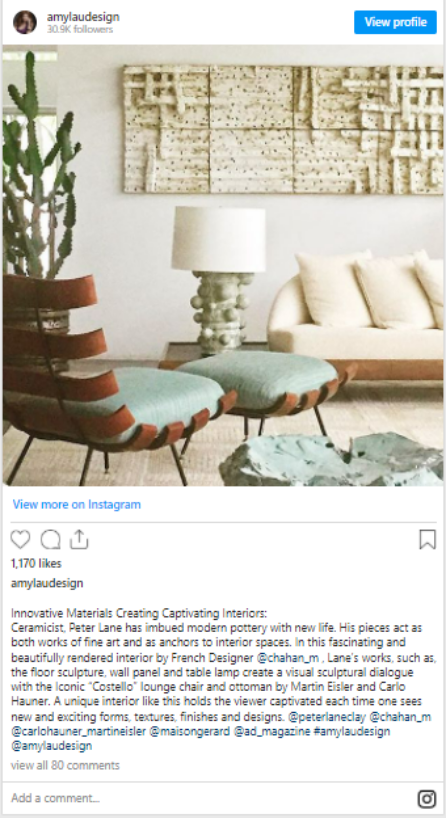Open the amylaudesign username in the header
Image resolution: width=446 pixels, height=818 pixels.
pyautogui.click(x=83, y=17)
